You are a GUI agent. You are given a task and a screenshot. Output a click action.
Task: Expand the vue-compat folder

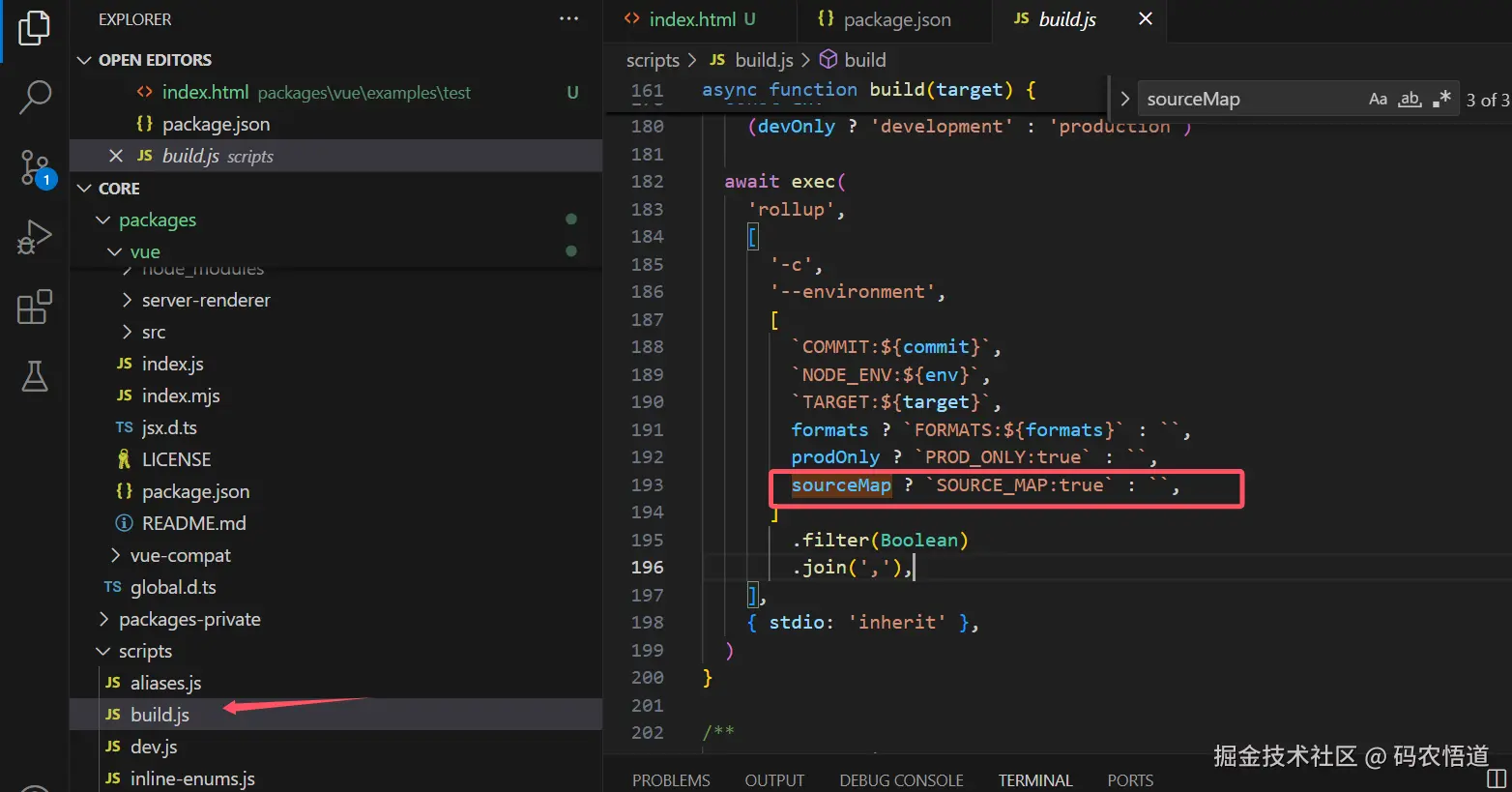(x=115, y=555)
